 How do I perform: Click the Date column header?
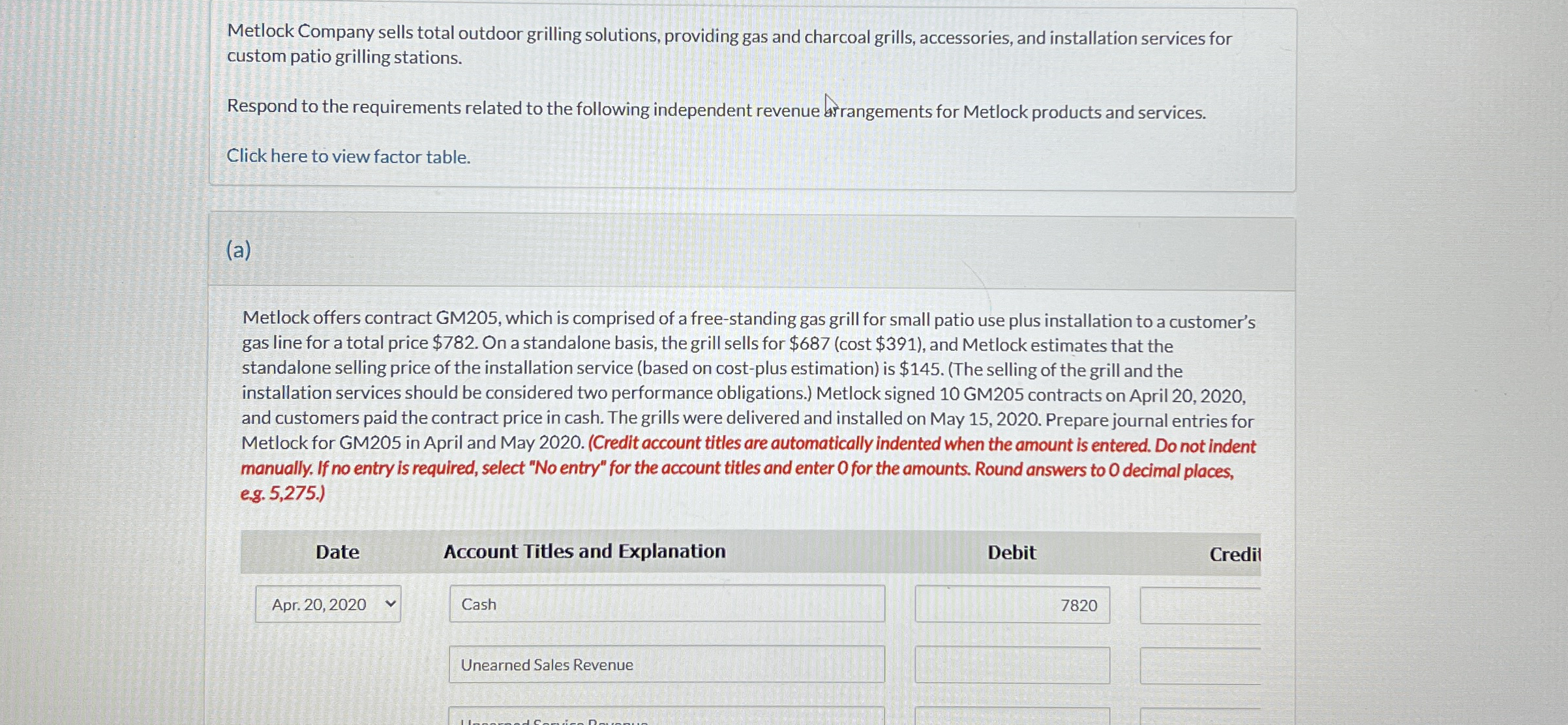coord(337,552)
